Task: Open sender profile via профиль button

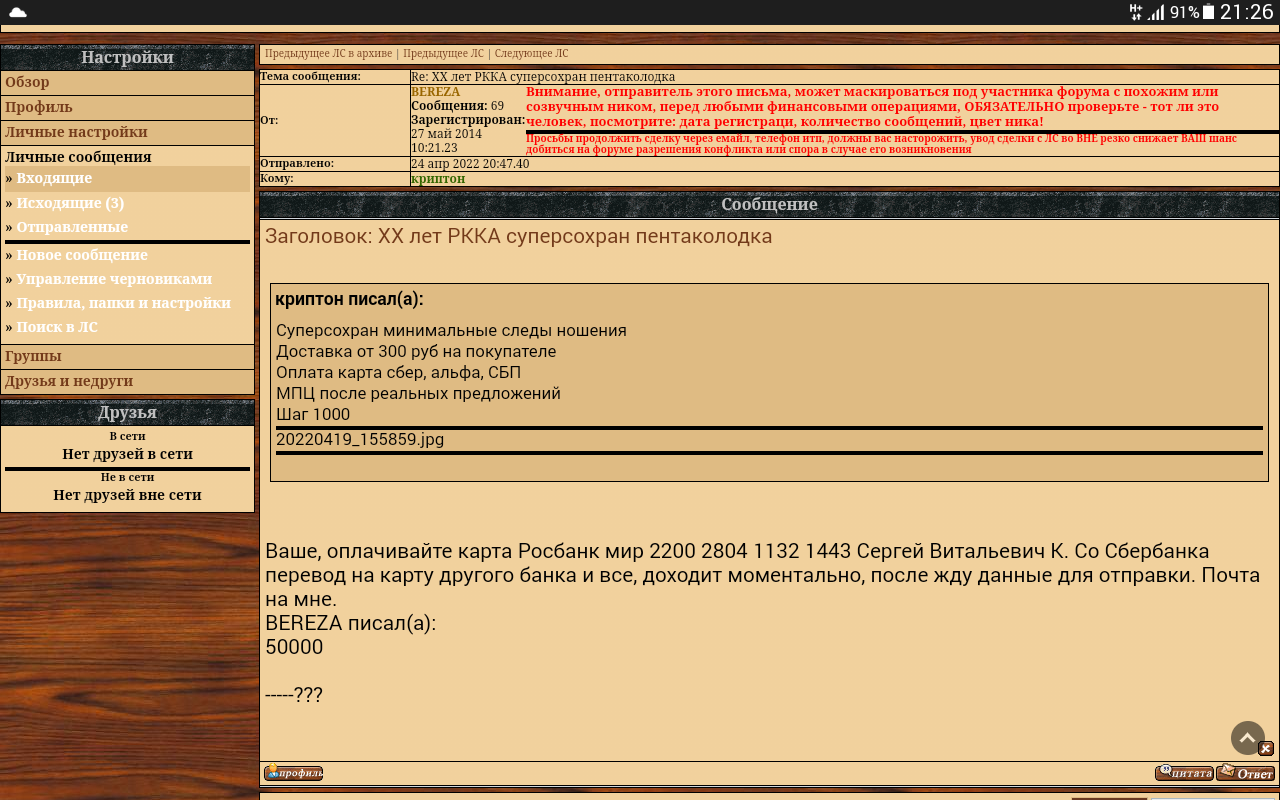Action: click(293, 773)
